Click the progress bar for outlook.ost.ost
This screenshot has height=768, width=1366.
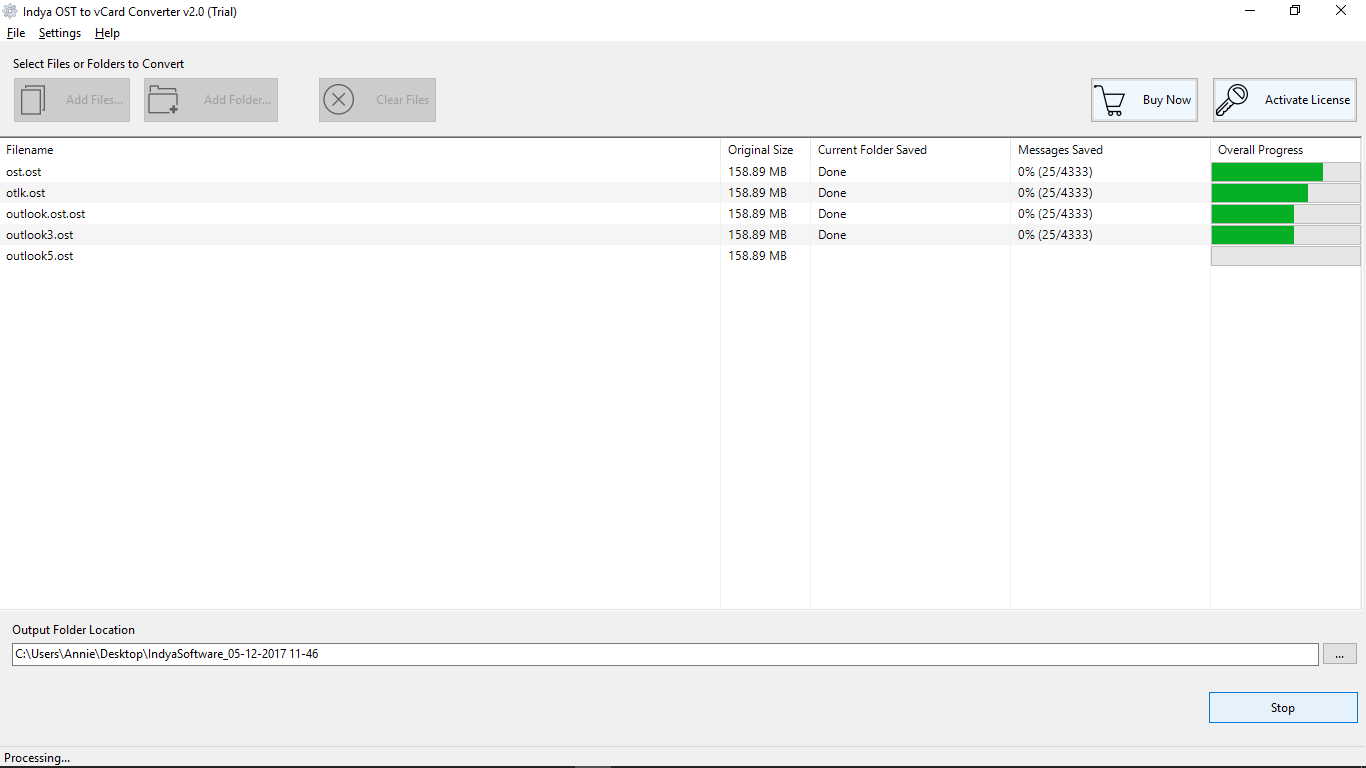click(1286, 214)
